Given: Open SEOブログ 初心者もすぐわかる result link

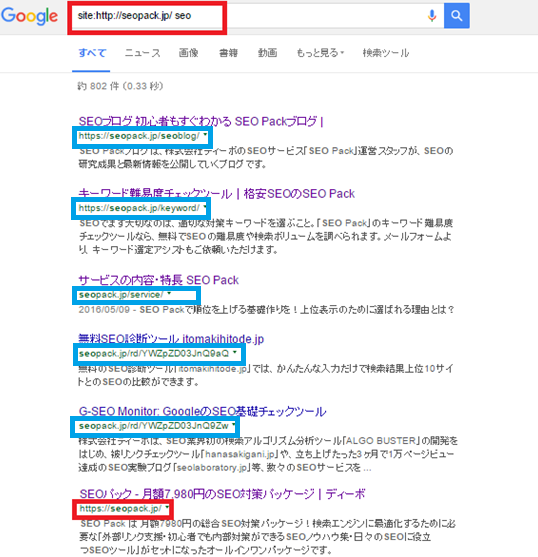Looking at the screenshot, I should [x=201, y=121].
